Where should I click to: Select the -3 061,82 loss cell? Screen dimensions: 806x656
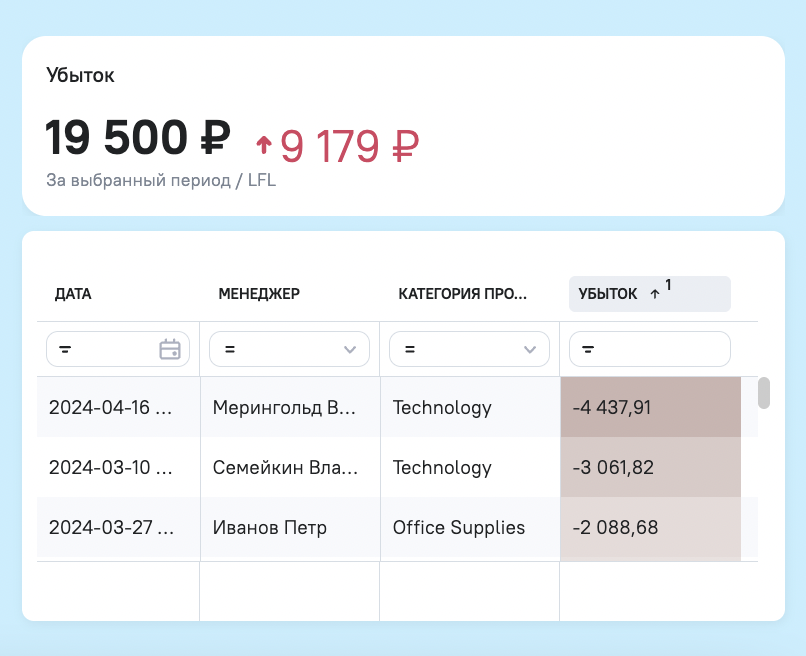(x=651, y=467)
